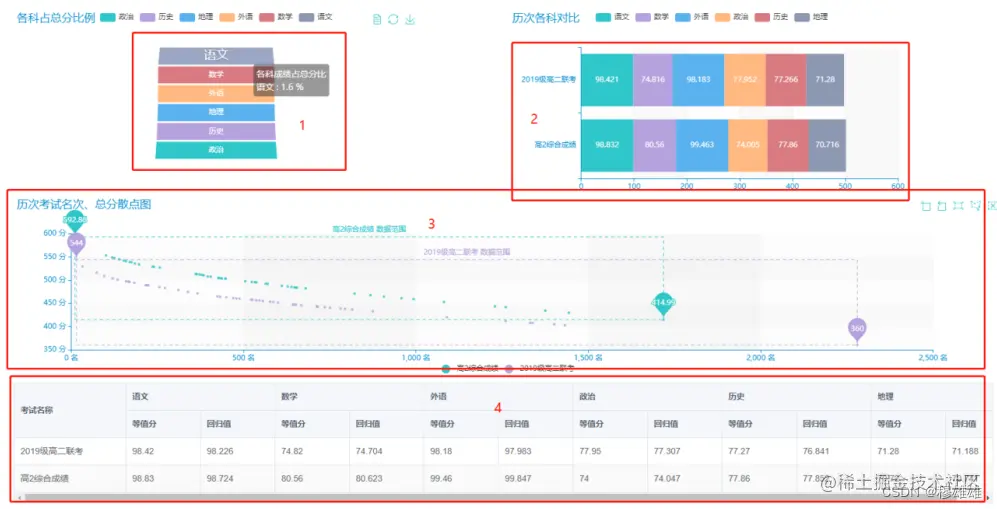The height and width of the screenshot is (509, 997).
Task: Click the purple 历史 funnel segment
Action: [216, 131]
